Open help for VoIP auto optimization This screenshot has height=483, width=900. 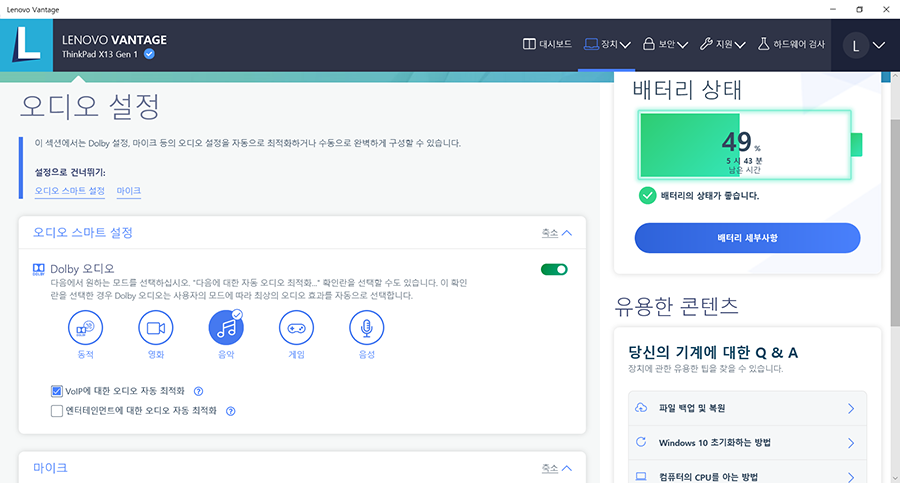coord(199,391)
